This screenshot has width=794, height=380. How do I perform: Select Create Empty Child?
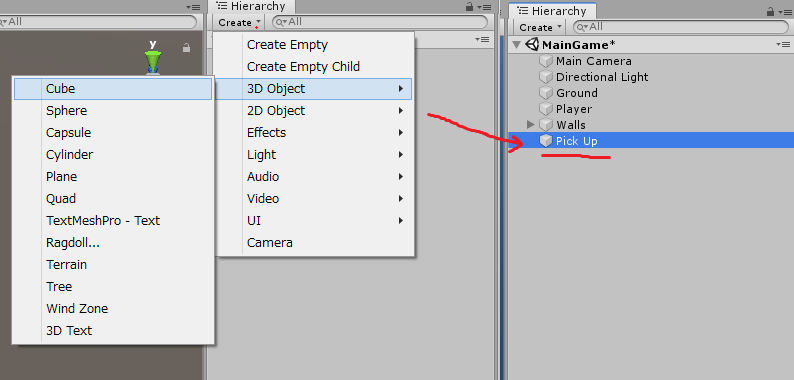click(313, 67)
